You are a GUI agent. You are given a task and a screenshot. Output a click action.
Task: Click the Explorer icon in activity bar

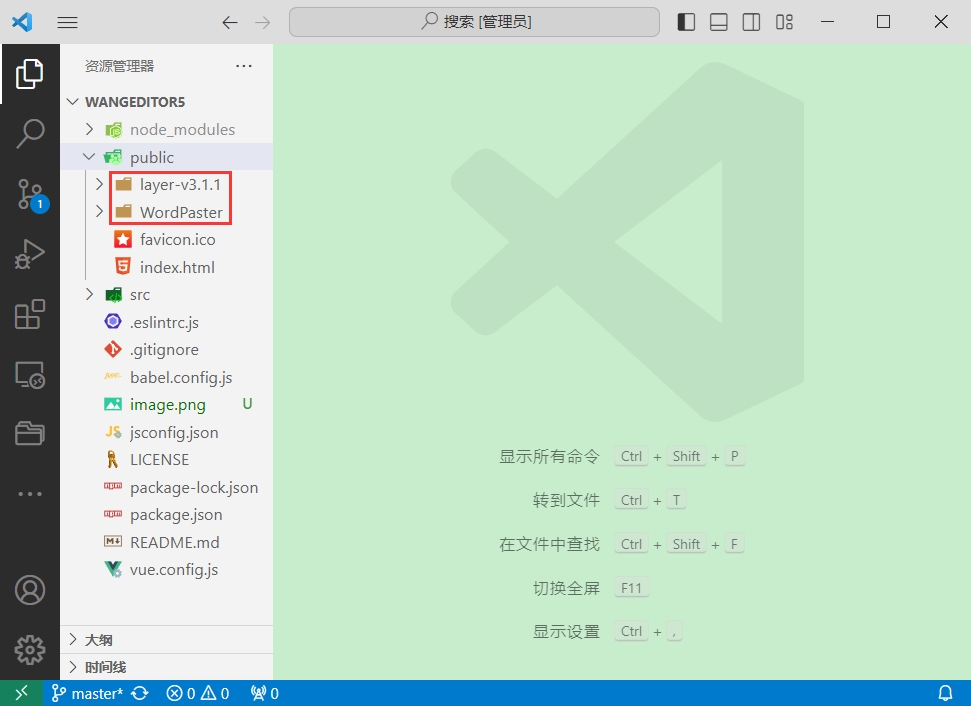[x=30, y=72]
